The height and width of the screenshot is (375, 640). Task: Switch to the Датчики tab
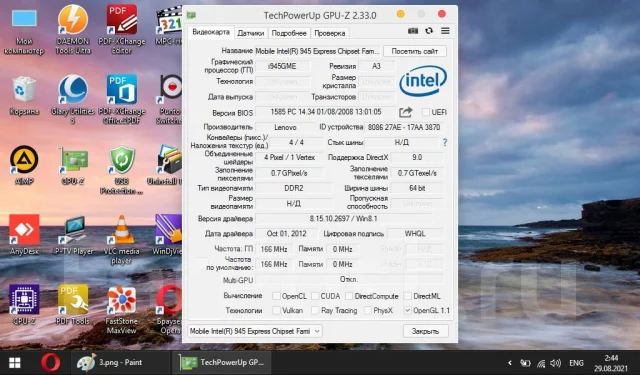point(251,33)
